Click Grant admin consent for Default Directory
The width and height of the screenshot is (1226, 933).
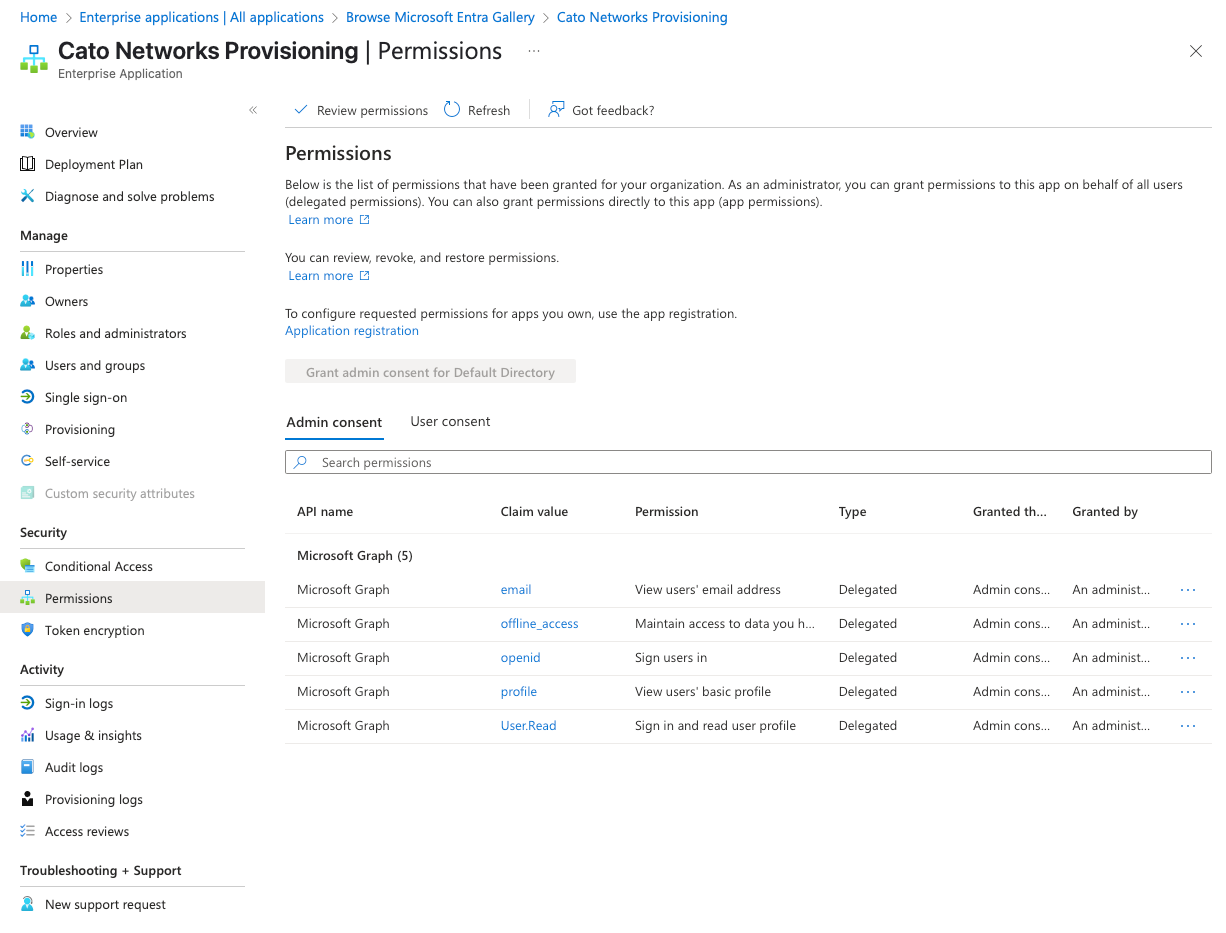point(430,372)
